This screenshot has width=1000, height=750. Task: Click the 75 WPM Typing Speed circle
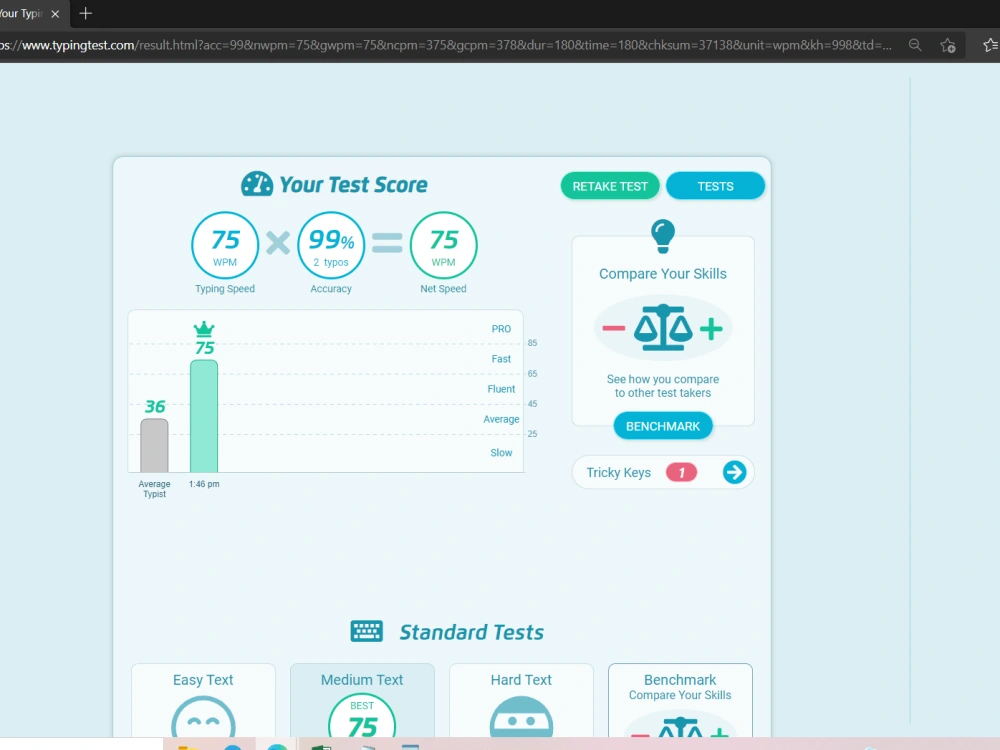pyautogui.click(x=225, y=246)
